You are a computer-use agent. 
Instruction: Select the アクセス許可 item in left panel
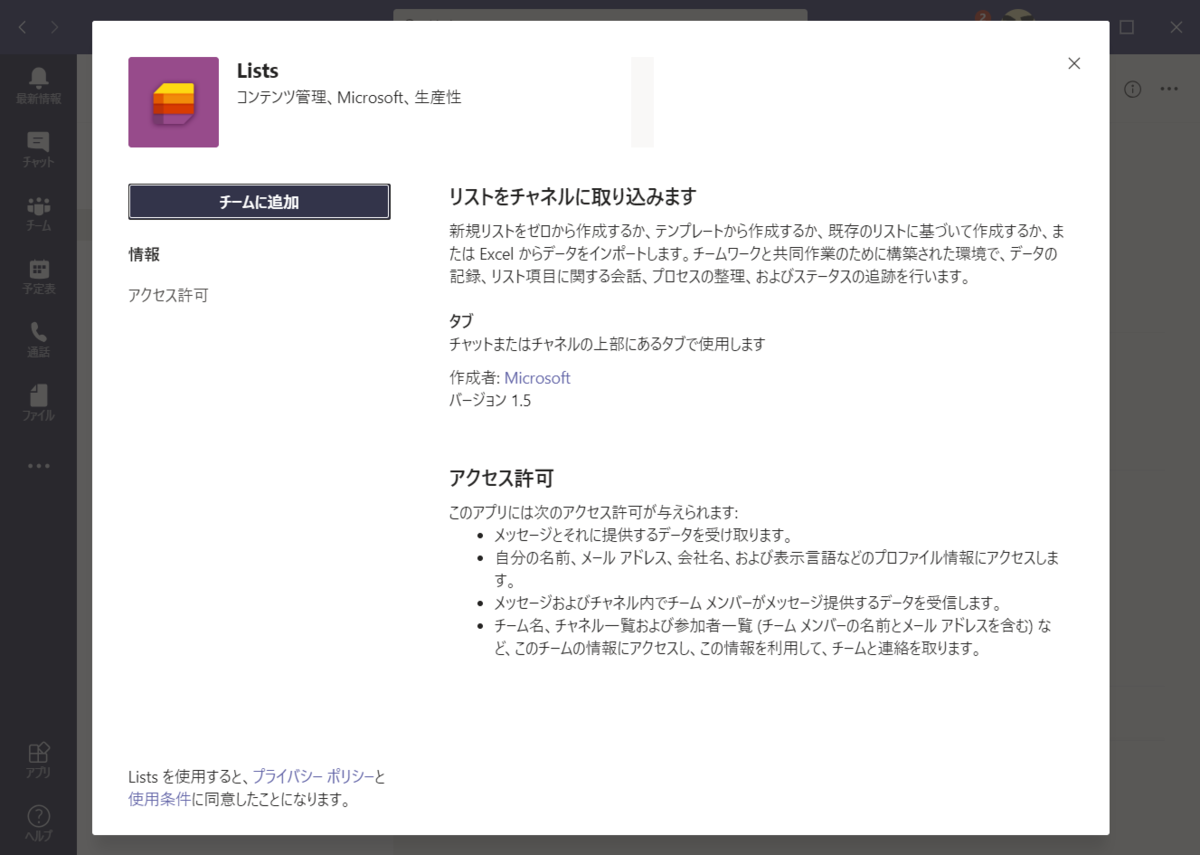pos(168,295)
